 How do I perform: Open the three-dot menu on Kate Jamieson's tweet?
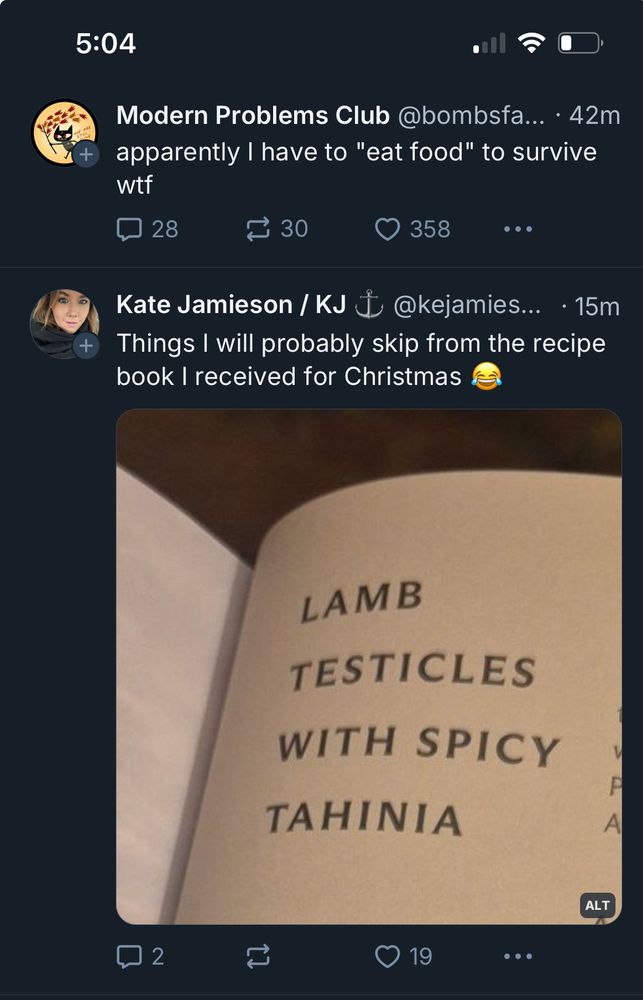coord(517,956)
